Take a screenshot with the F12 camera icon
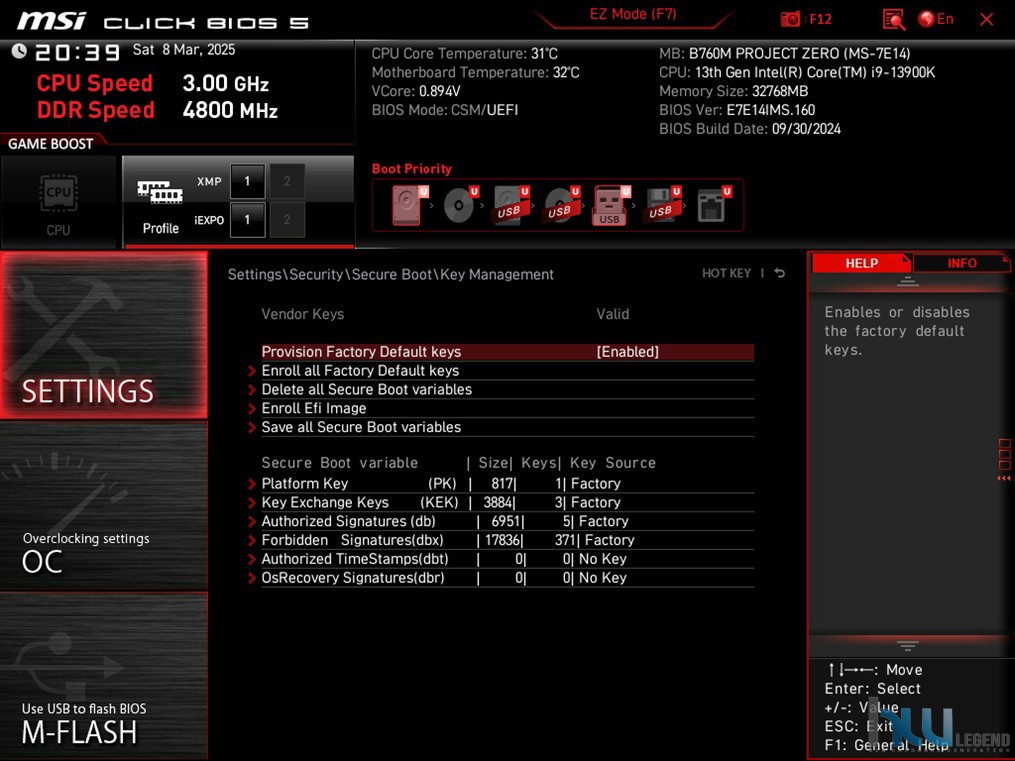Viewport: 1015px width, 761px height. pyautogui.click(x=790, y=19)
